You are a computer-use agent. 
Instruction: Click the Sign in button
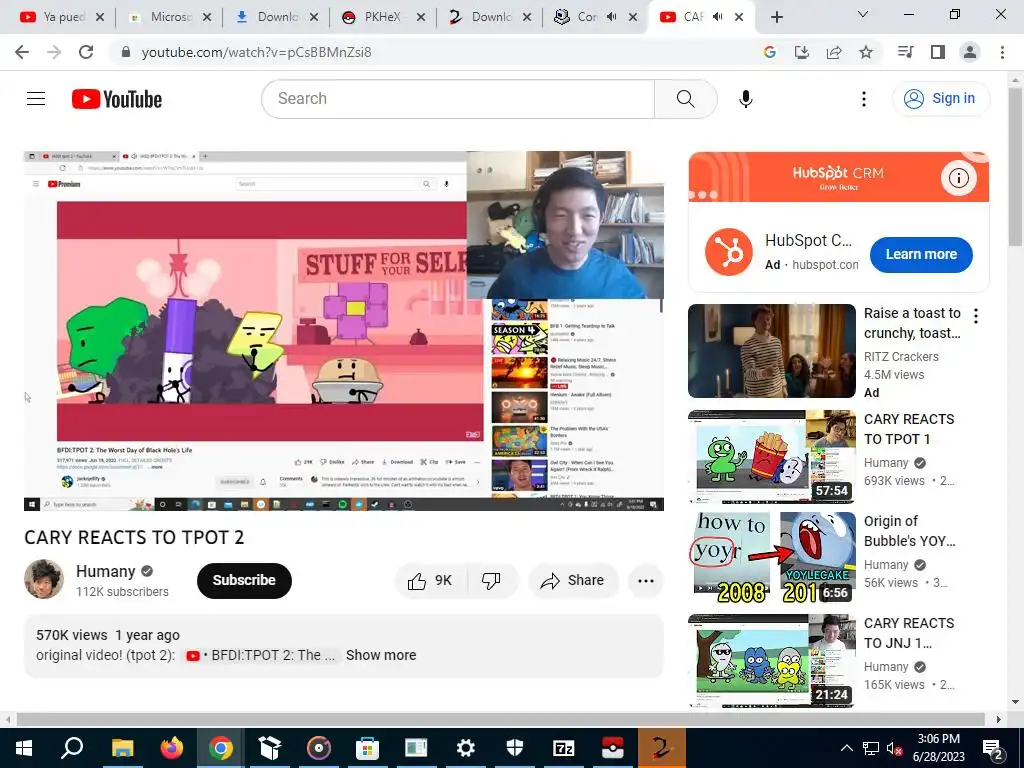click(940, 99)
